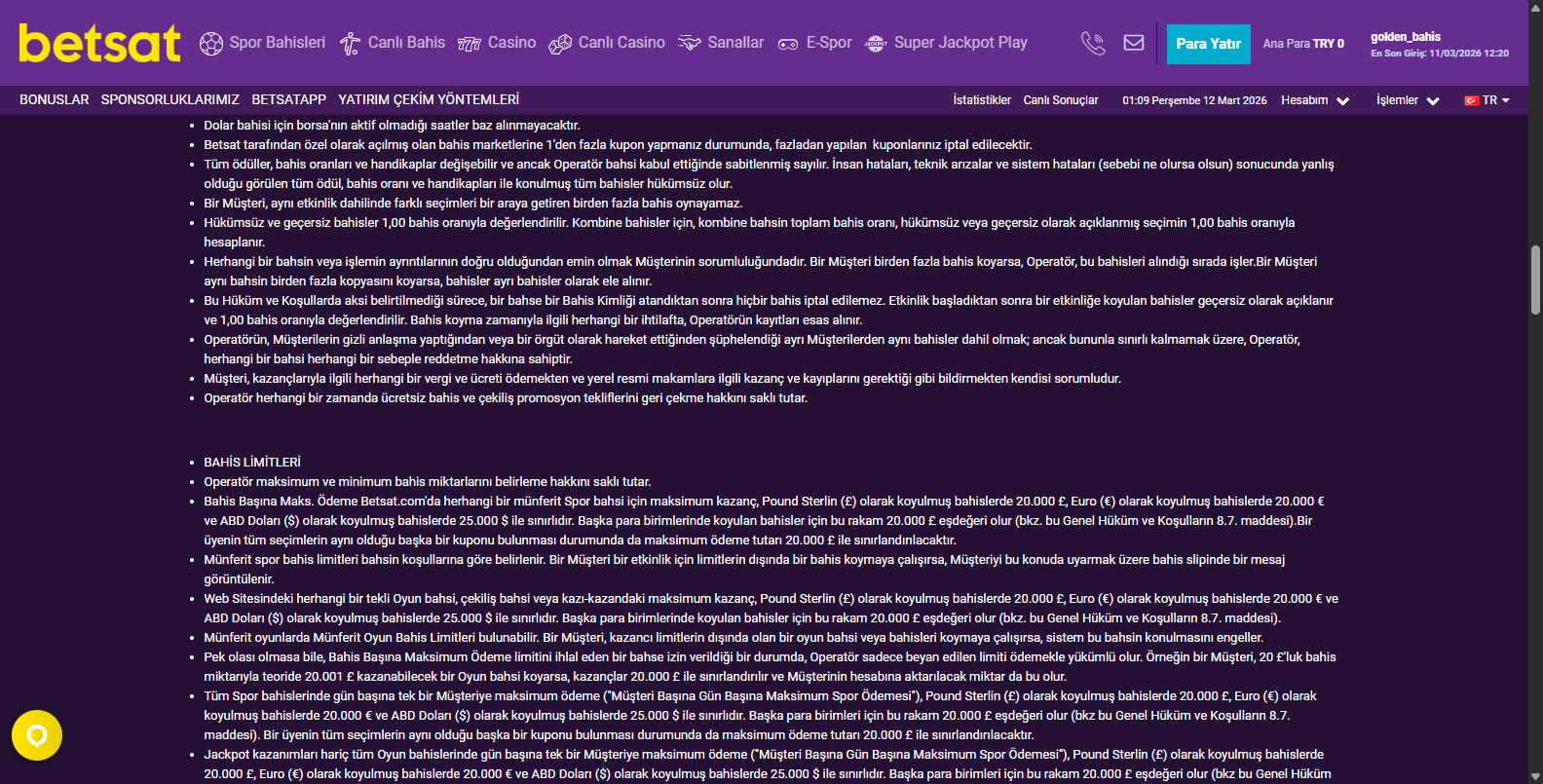Click the phone contact icon
Image resolution: width=1543 pixels, height=784 pixels.
click(x=1093, y=43)
